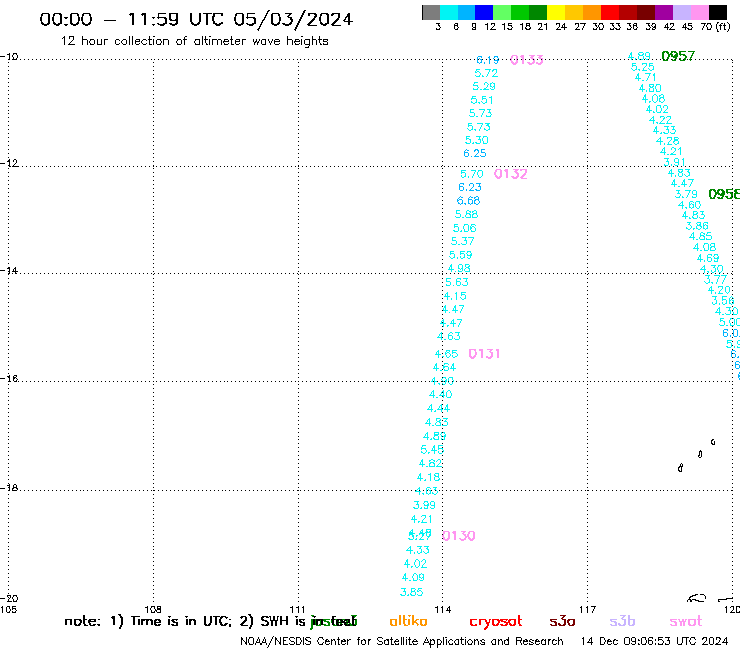Click the wave height value 6.23

click(470, 188)
